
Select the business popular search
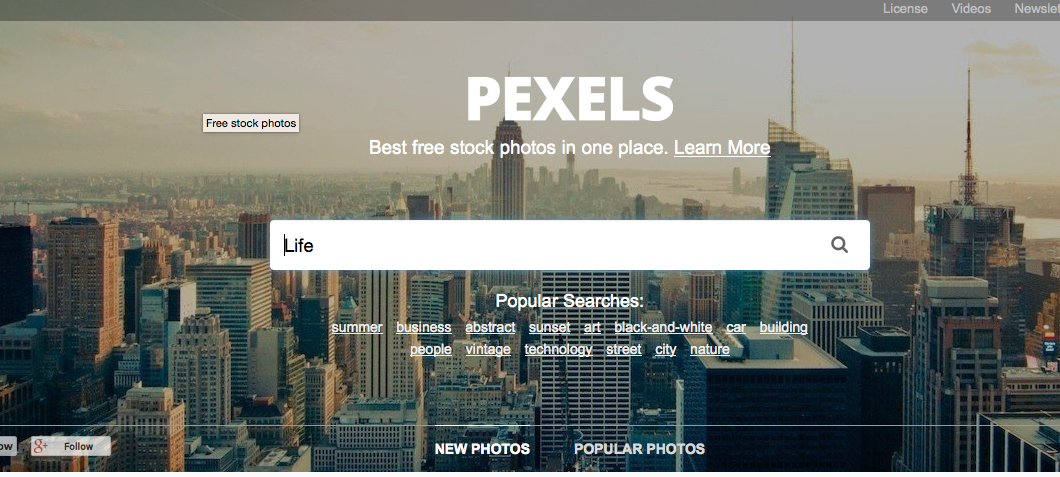point(424,327)
